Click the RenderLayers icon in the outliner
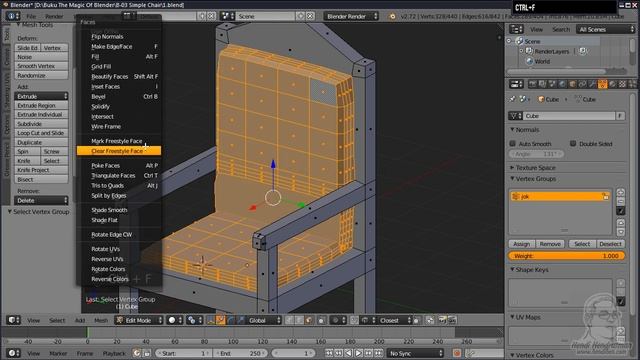This screenshot has width=640, height=360. pos(529,51)
